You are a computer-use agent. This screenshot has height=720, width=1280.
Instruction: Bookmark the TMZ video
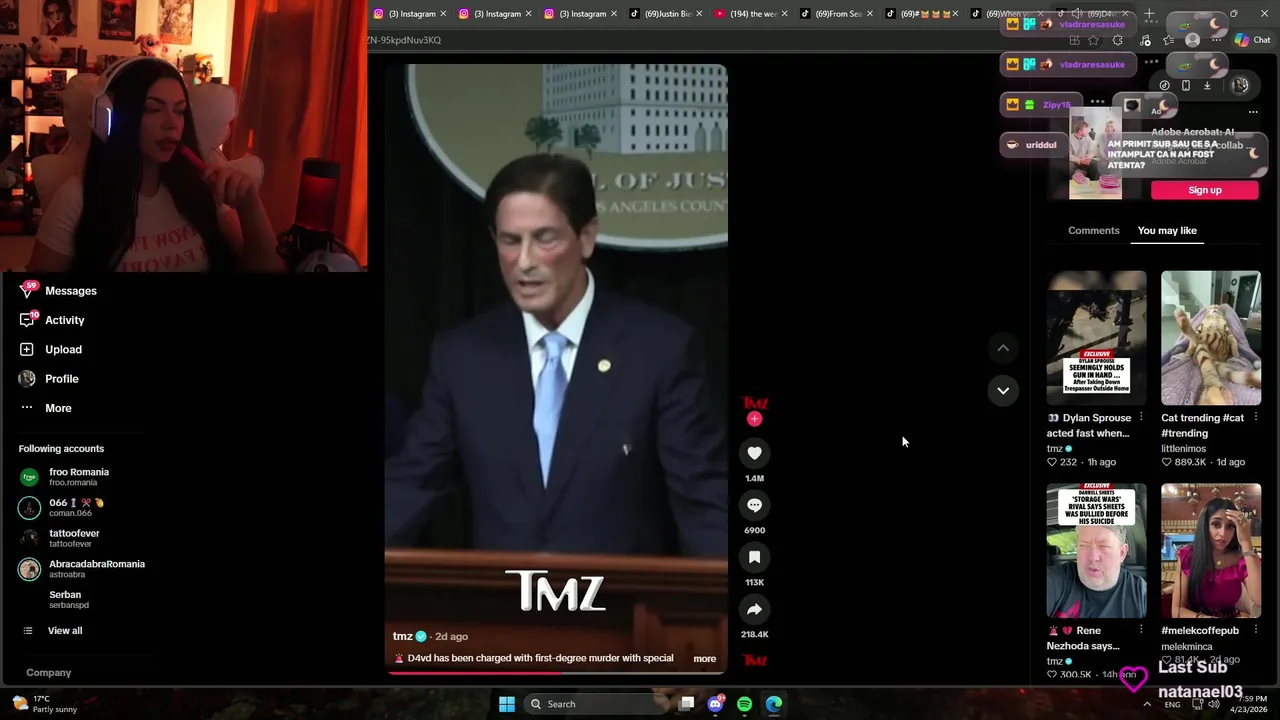point(754,557)
